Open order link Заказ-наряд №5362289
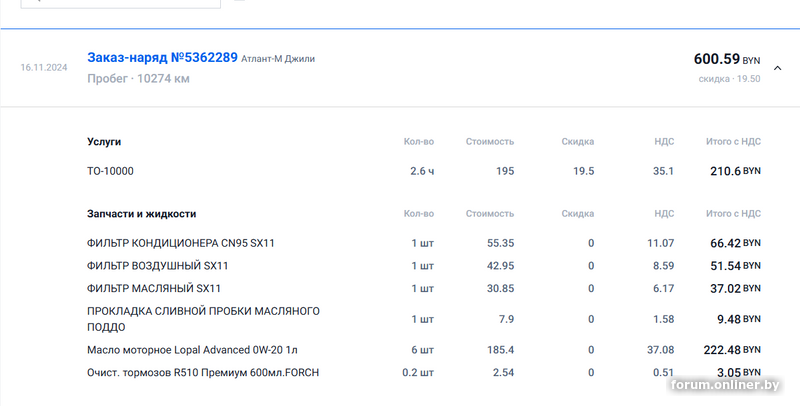The image size is (800, 406). tap(162, 58)
